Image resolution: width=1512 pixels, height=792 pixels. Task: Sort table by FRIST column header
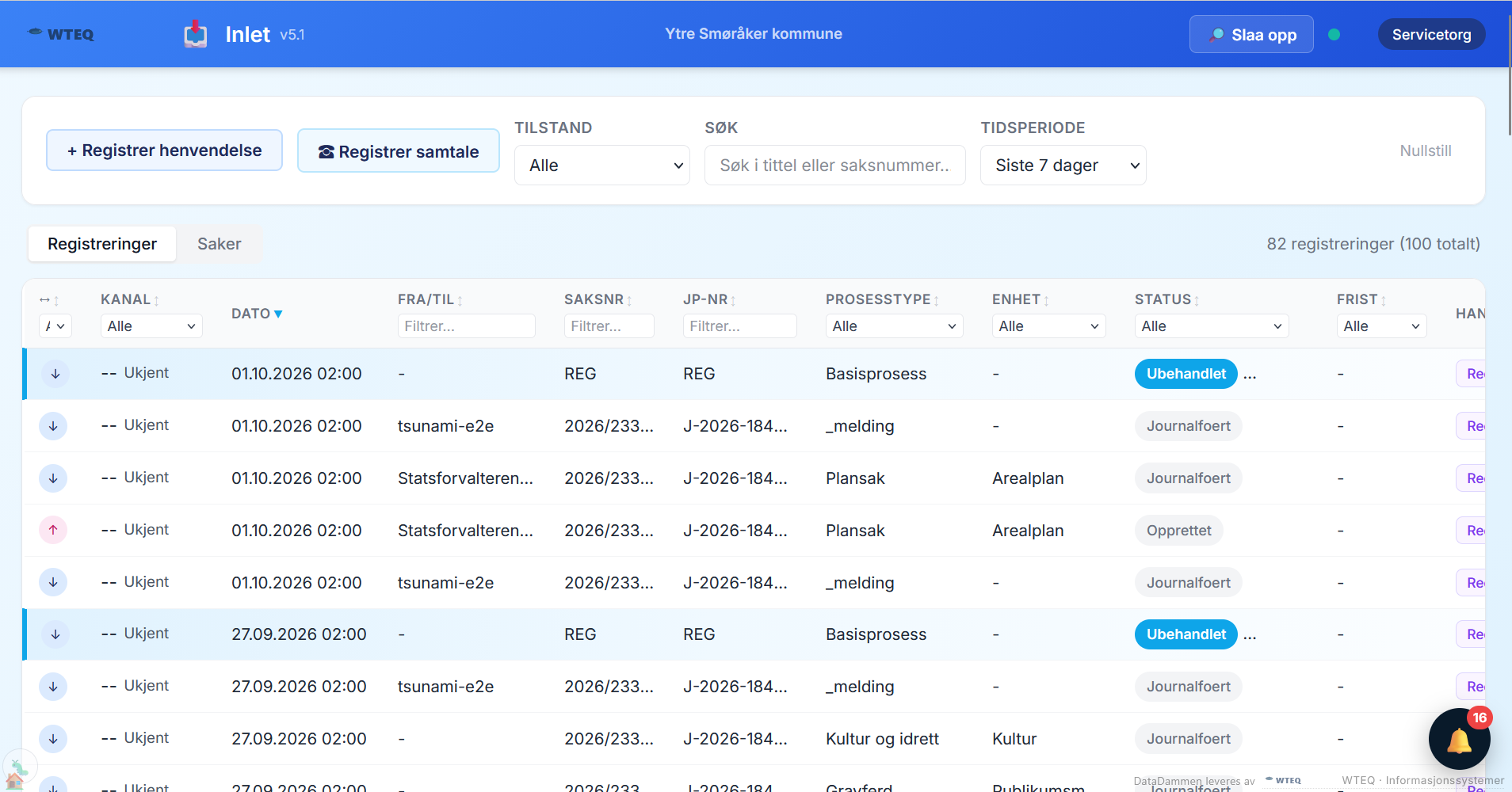1361,299
